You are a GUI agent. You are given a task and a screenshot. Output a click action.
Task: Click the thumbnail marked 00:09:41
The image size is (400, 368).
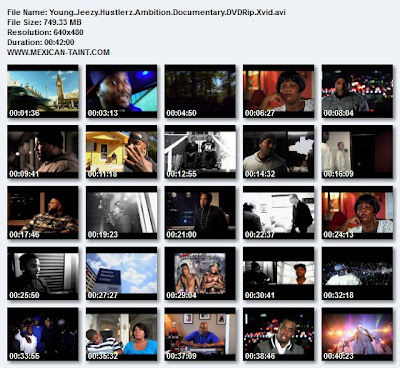tap(43, 152)
